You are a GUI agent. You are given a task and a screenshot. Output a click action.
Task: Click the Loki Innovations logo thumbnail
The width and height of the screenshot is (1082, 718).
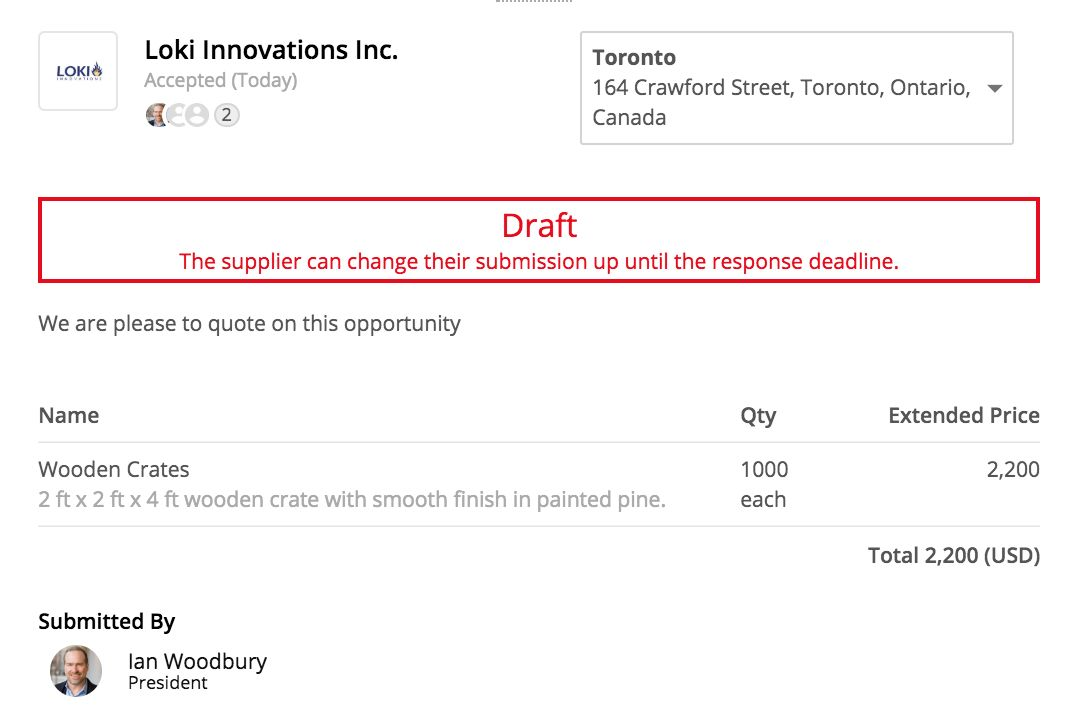tap(78, 71)
